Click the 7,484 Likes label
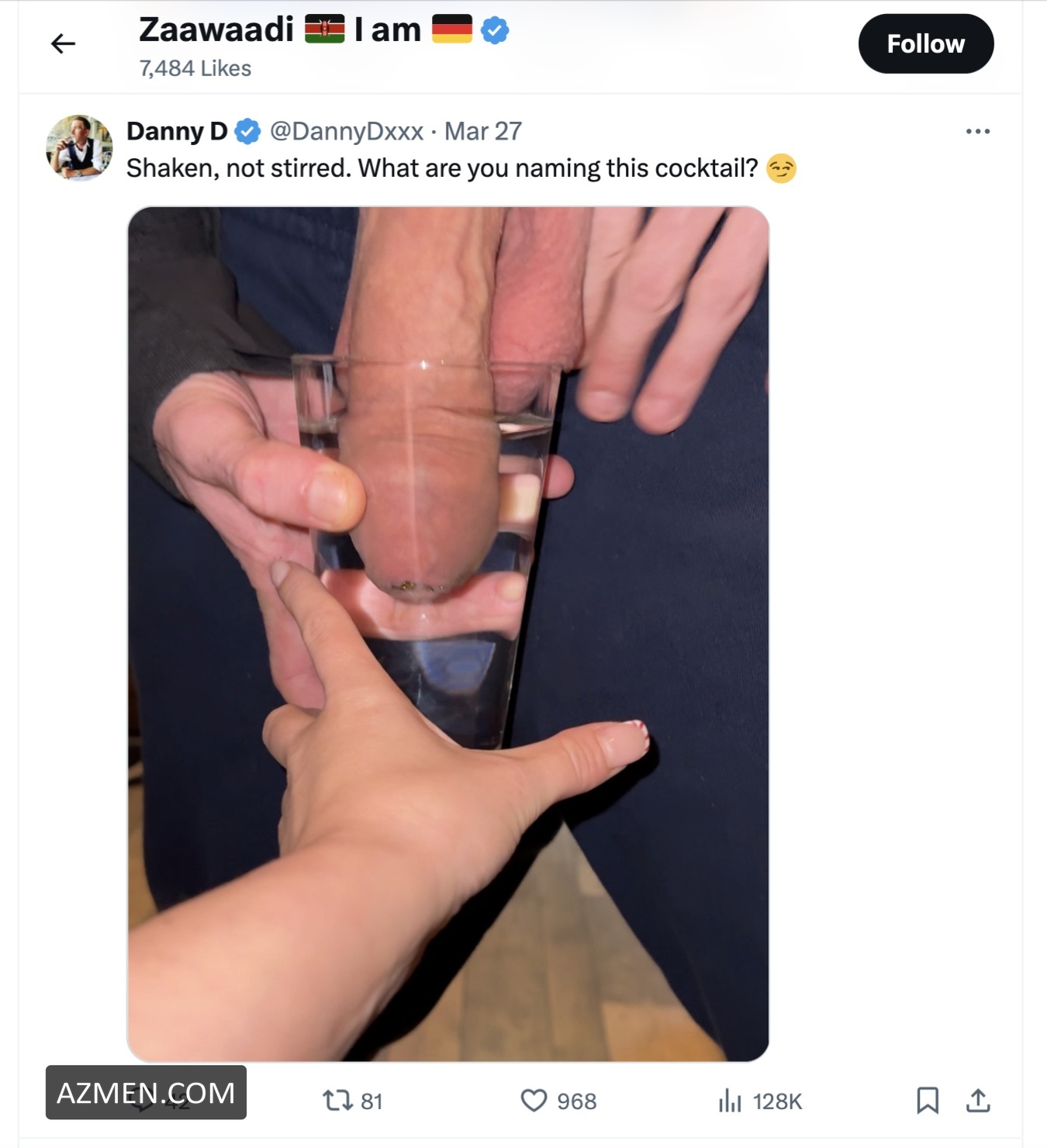The image size is (1047, 1148). 195,68
